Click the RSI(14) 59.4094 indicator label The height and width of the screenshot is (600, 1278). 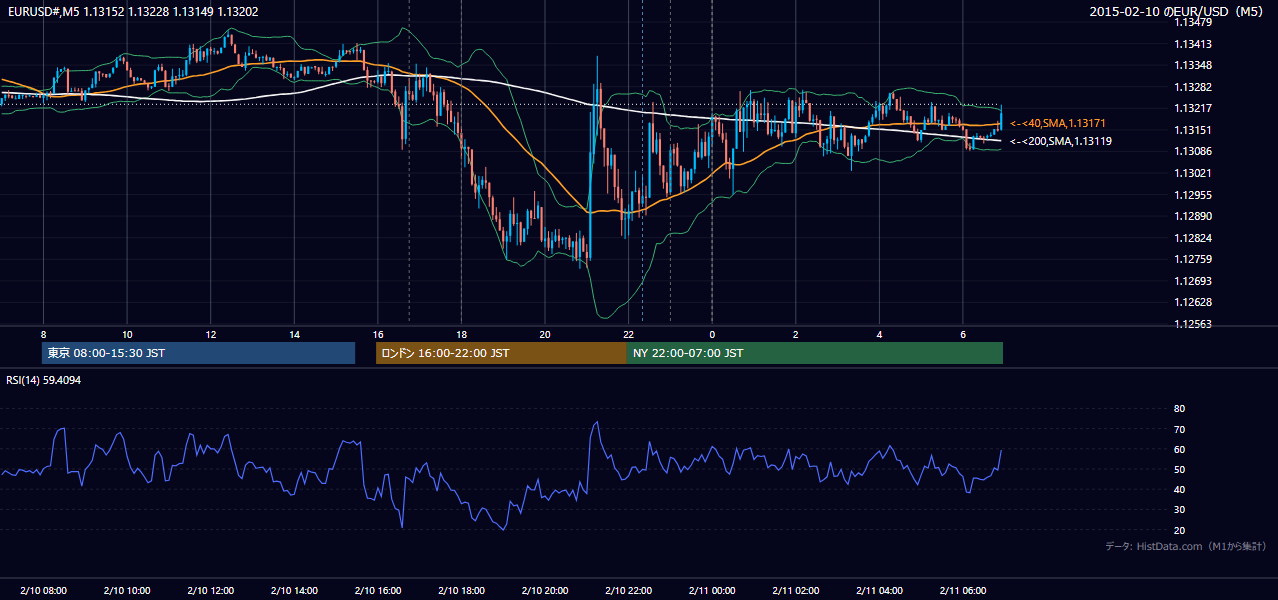point(43,380)
